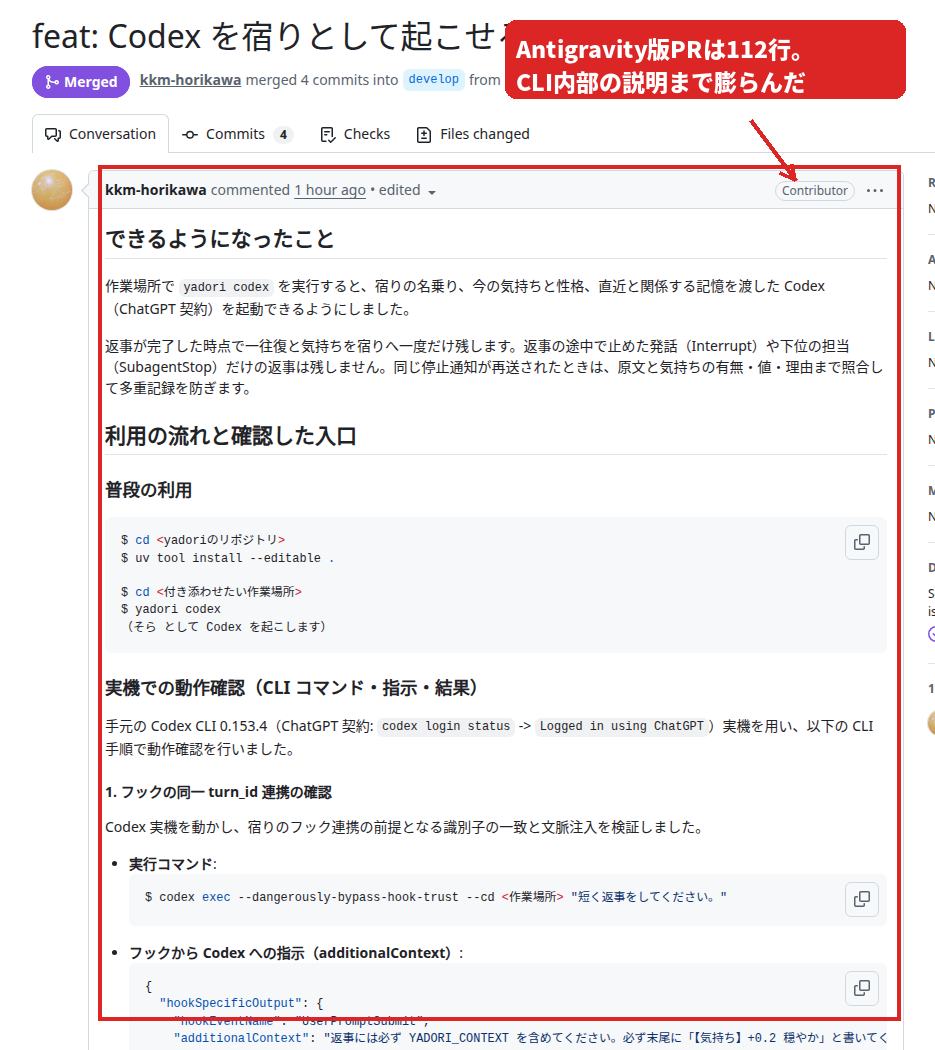
Task: Open kkm-horikawa profile link in header
Action: click(x=190, y=80)
